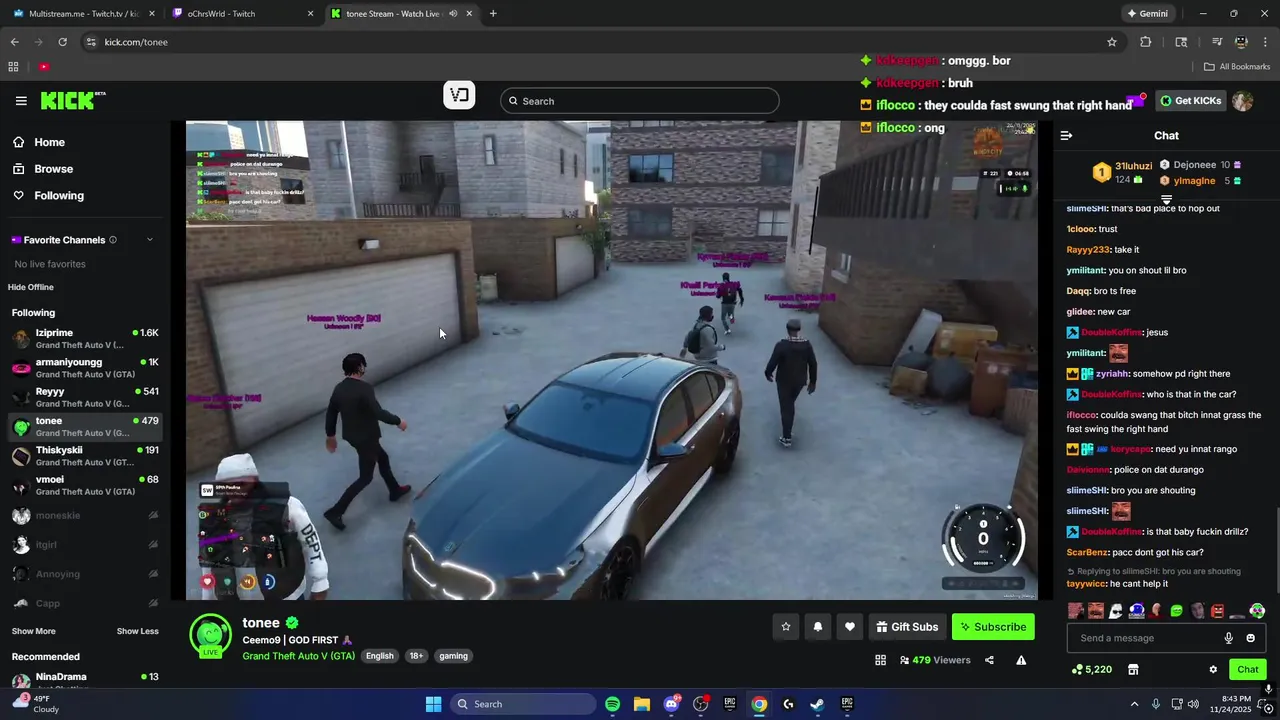Click the info icon next to Favorite Channels
1280x720 pixels.
(113, 240)
